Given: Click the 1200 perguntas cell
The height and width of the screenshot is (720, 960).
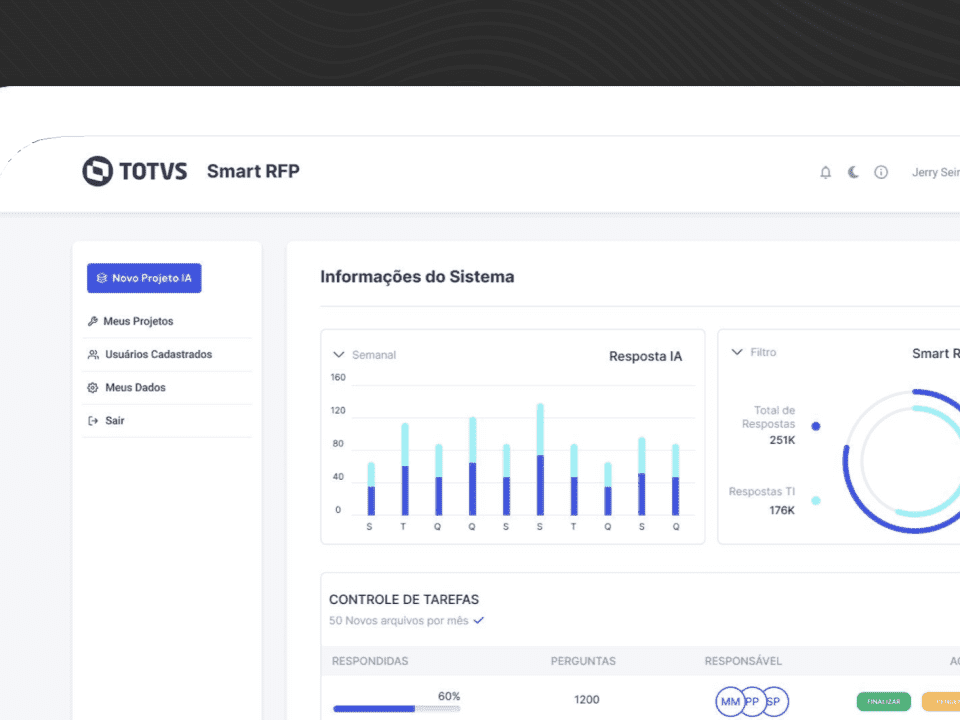Looking at the screenshot, I should point(587,699).
